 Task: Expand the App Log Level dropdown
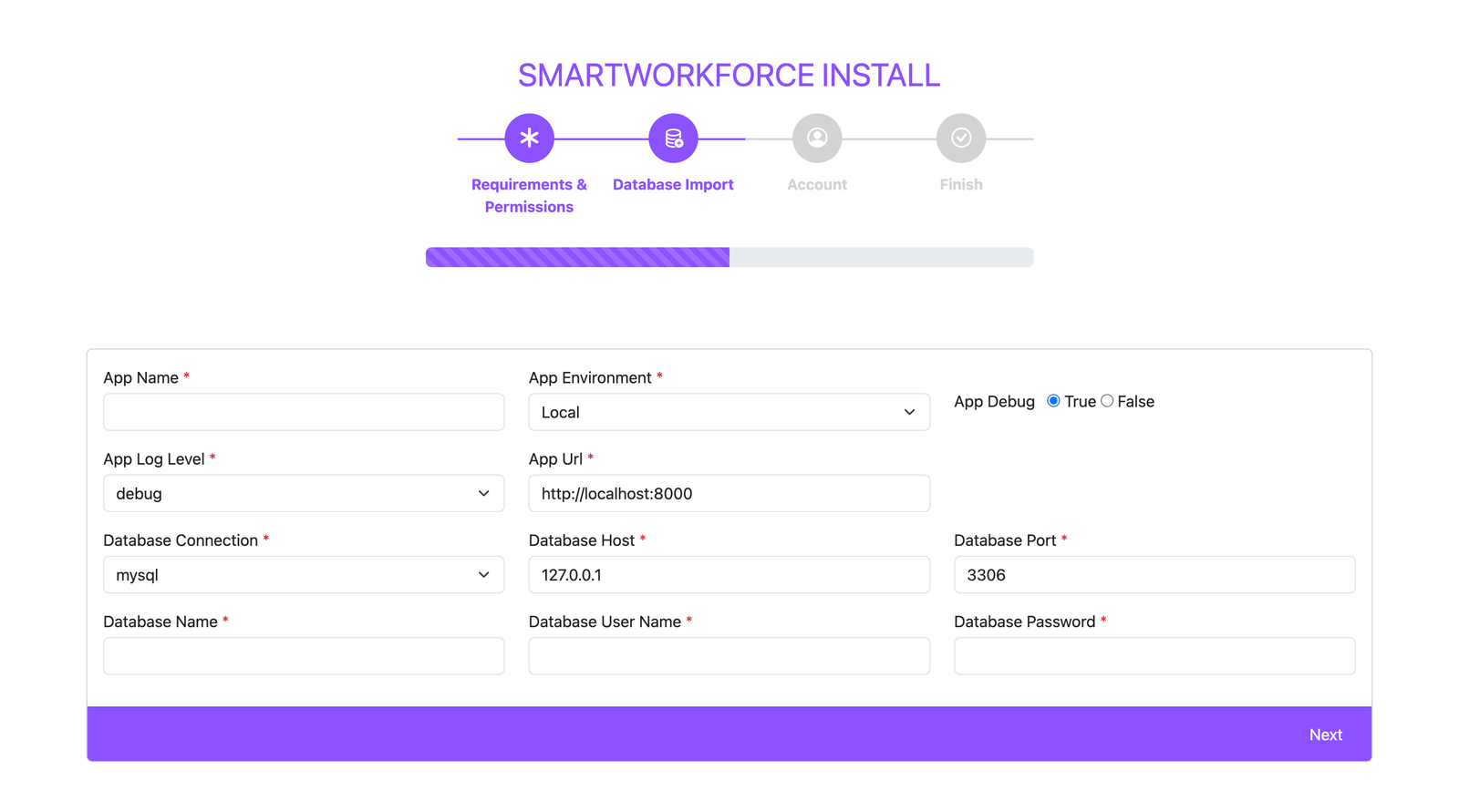[303, 493]
